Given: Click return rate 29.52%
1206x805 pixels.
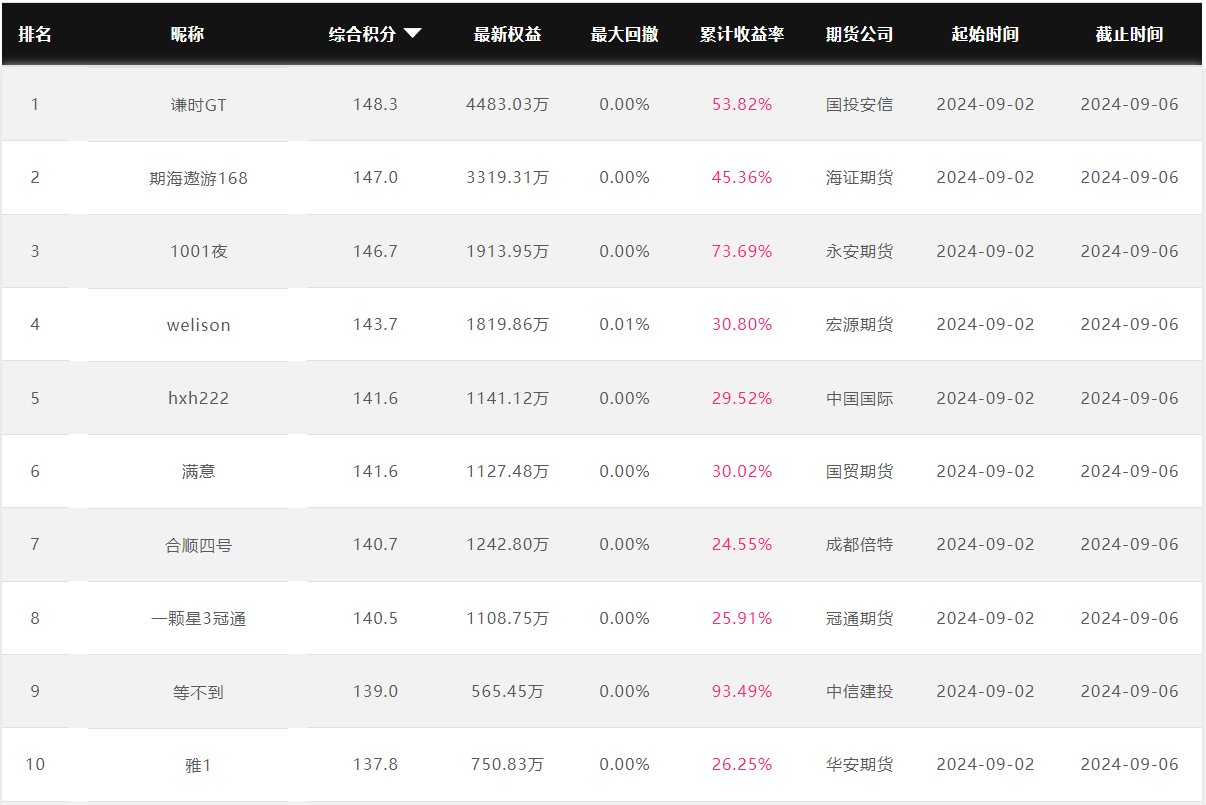Looking at the screenshot, I should point(742,398).
